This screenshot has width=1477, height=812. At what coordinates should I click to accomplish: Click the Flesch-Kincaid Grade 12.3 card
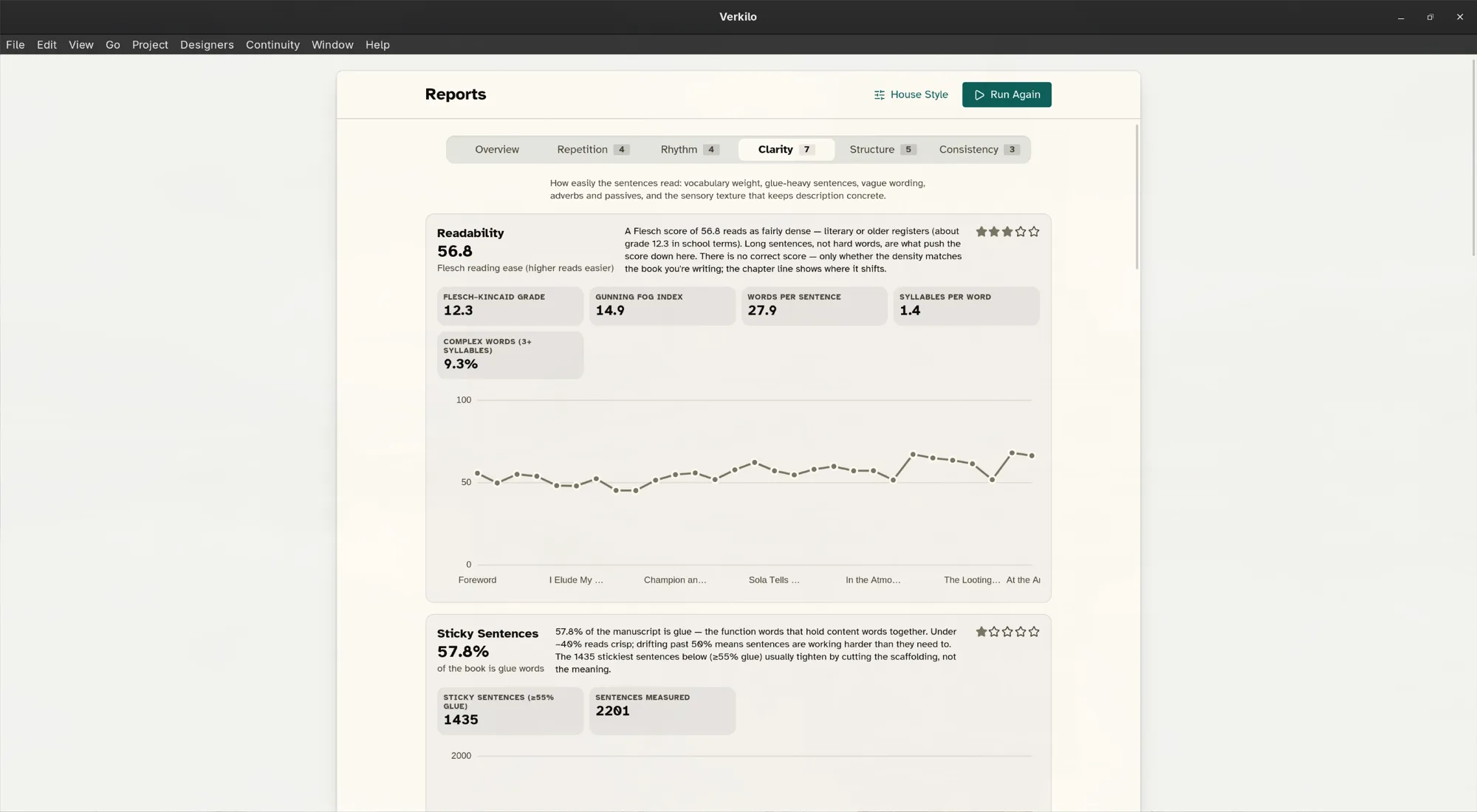click(x=510, y=306)
